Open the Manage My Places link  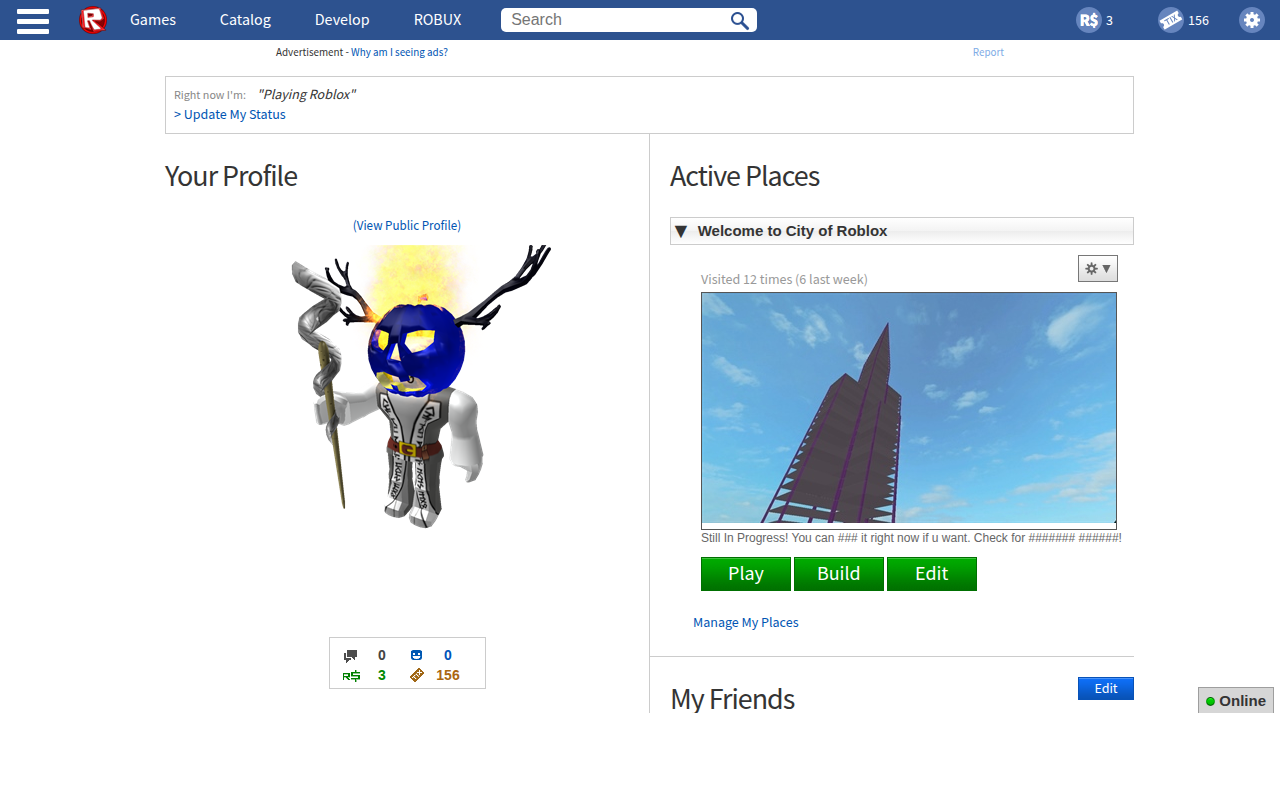click(x=746, y=622)
